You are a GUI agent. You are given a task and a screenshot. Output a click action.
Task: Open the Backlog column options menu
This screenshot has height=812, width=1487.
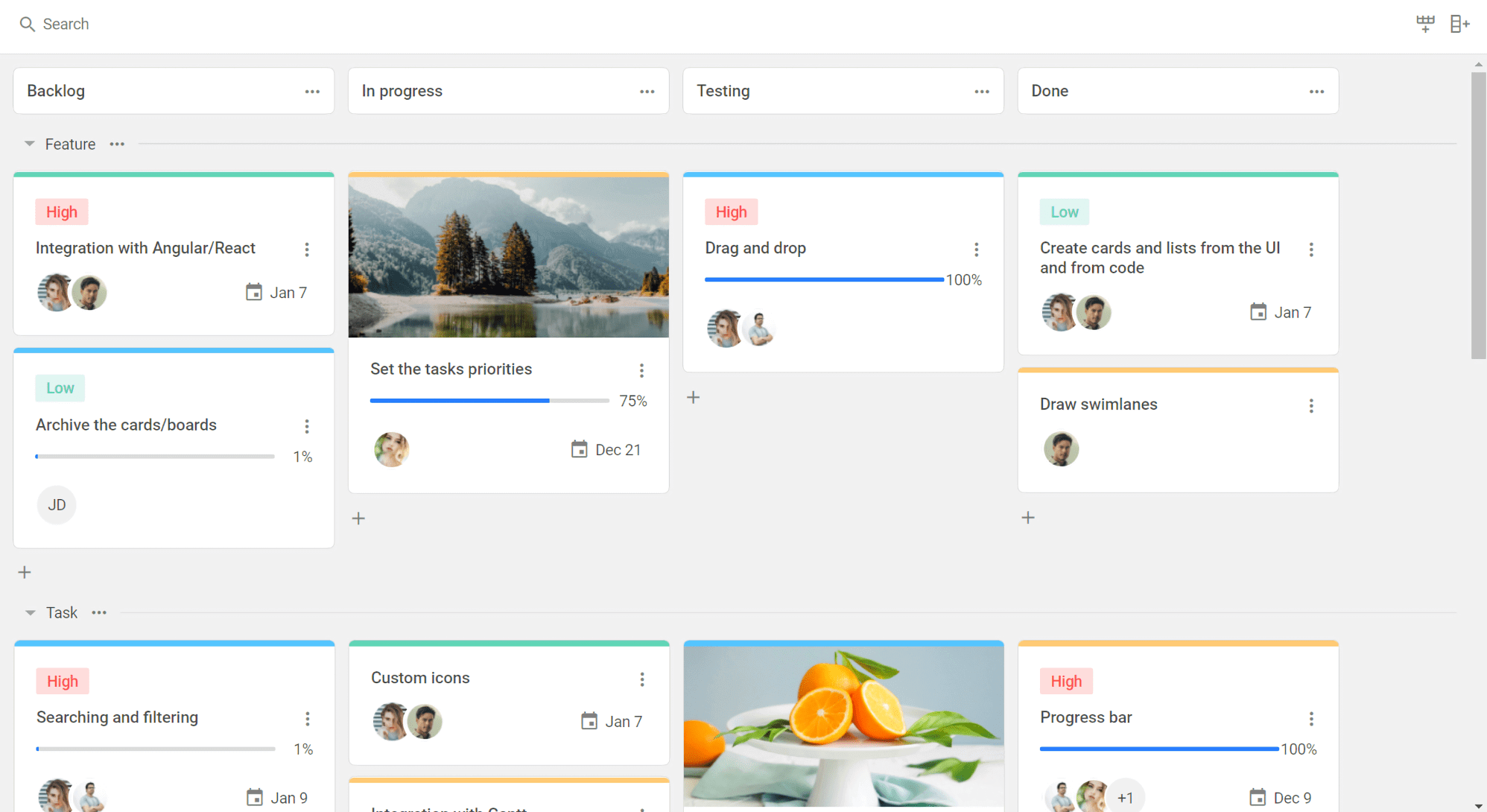pos(312,92)
